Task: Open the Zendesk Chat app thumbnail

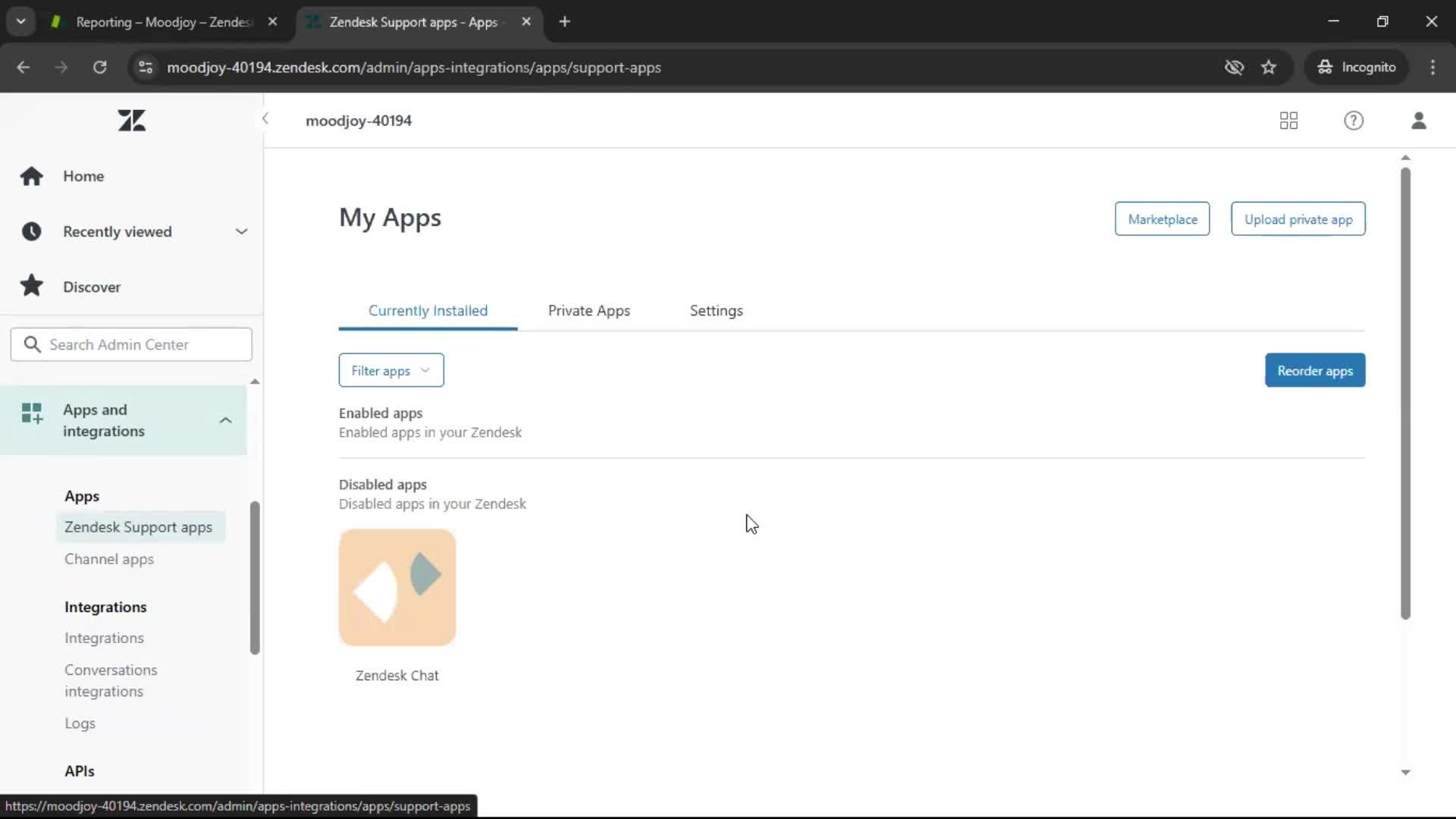Action: (x=397, y=588)
